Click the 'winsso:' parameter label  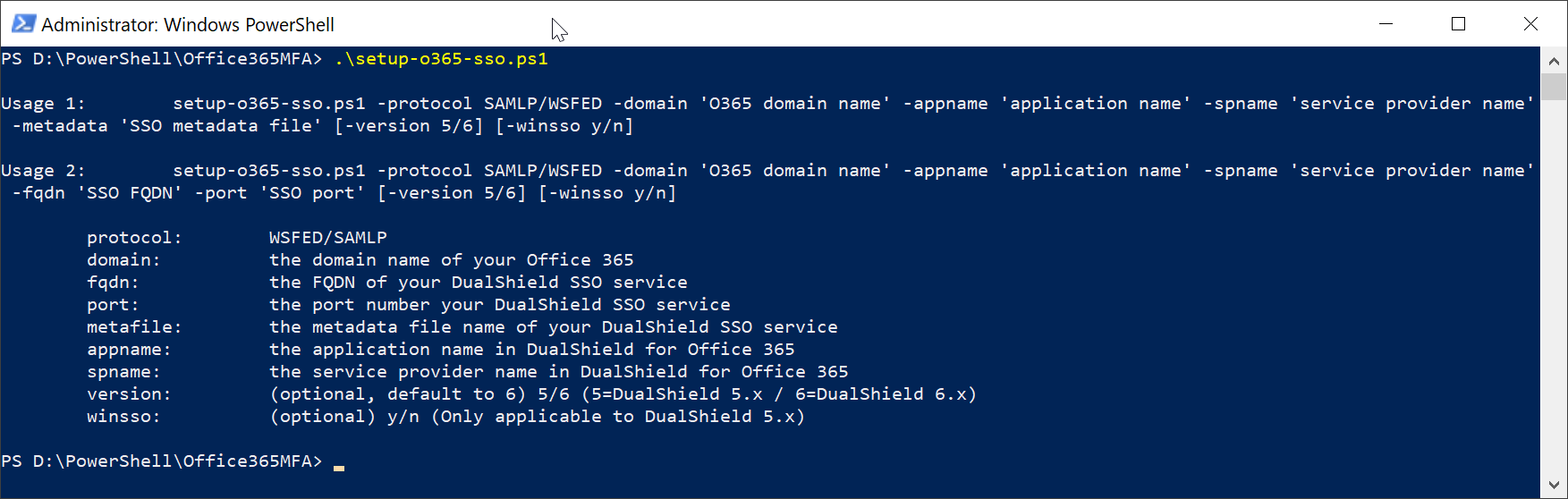[123, 417]
